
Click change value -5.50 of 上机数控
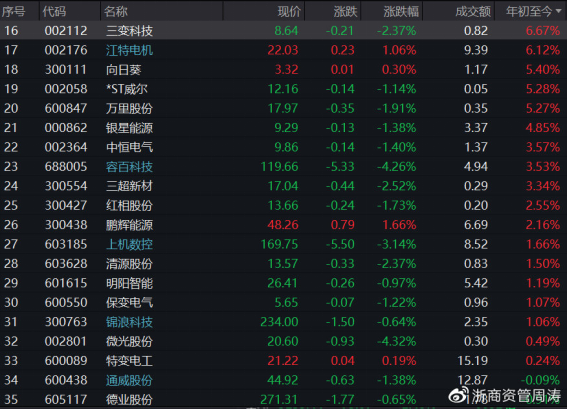[340, 244]
